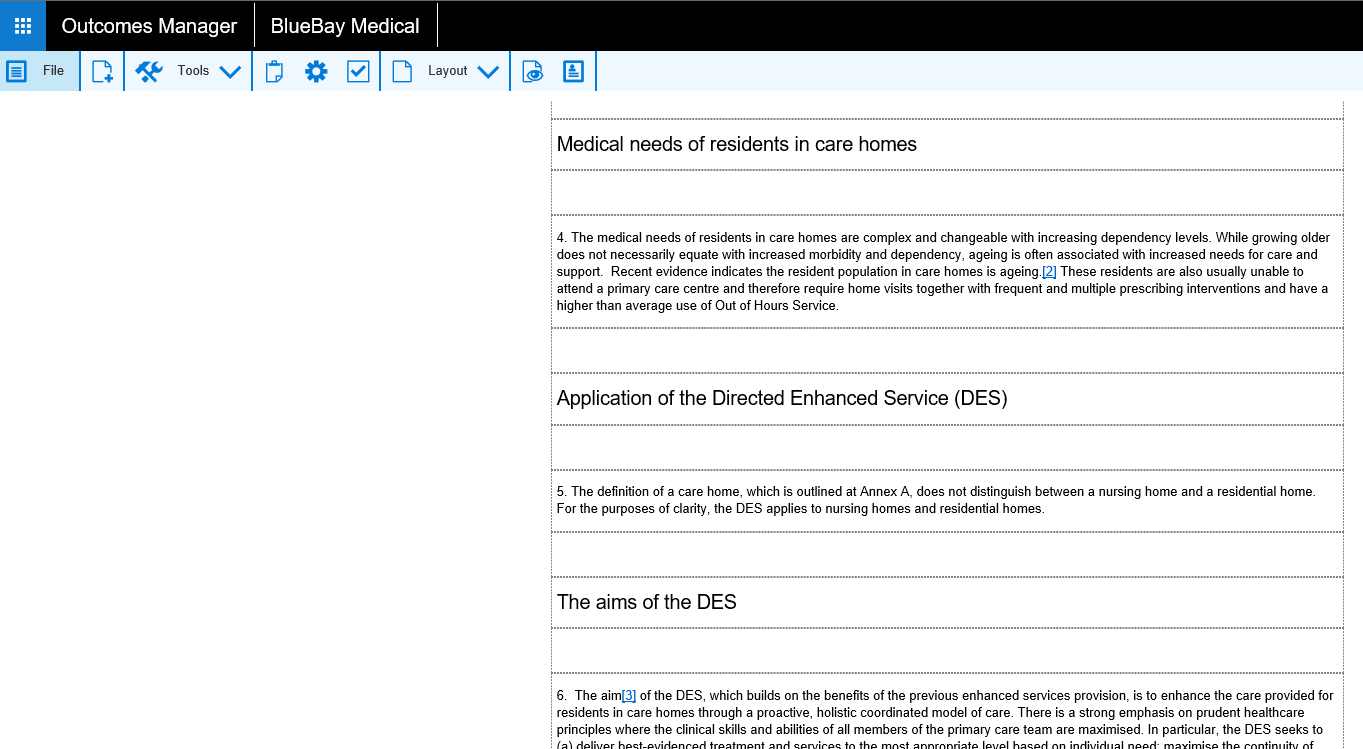Click the Outcomes Manager title
Image resolution: width=1363 pixels, height=749 pixels.
(x=150, y=26)
